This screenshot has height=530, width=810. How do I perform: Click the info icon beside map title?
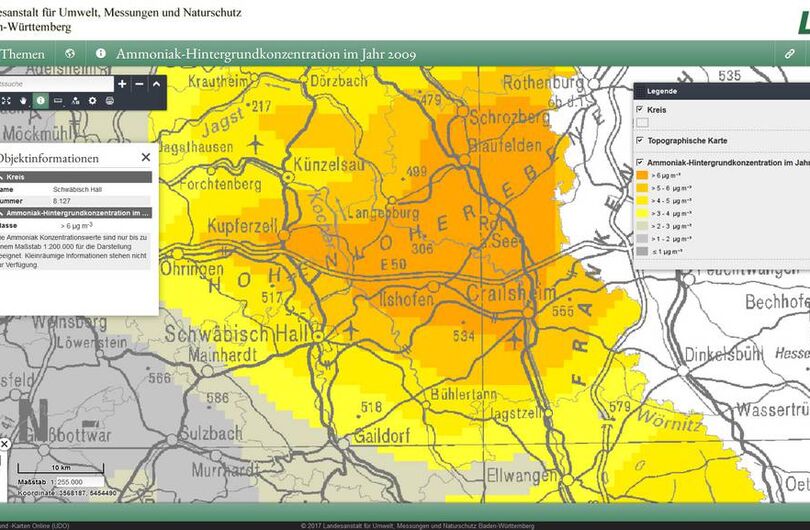[x=101, y=53]
